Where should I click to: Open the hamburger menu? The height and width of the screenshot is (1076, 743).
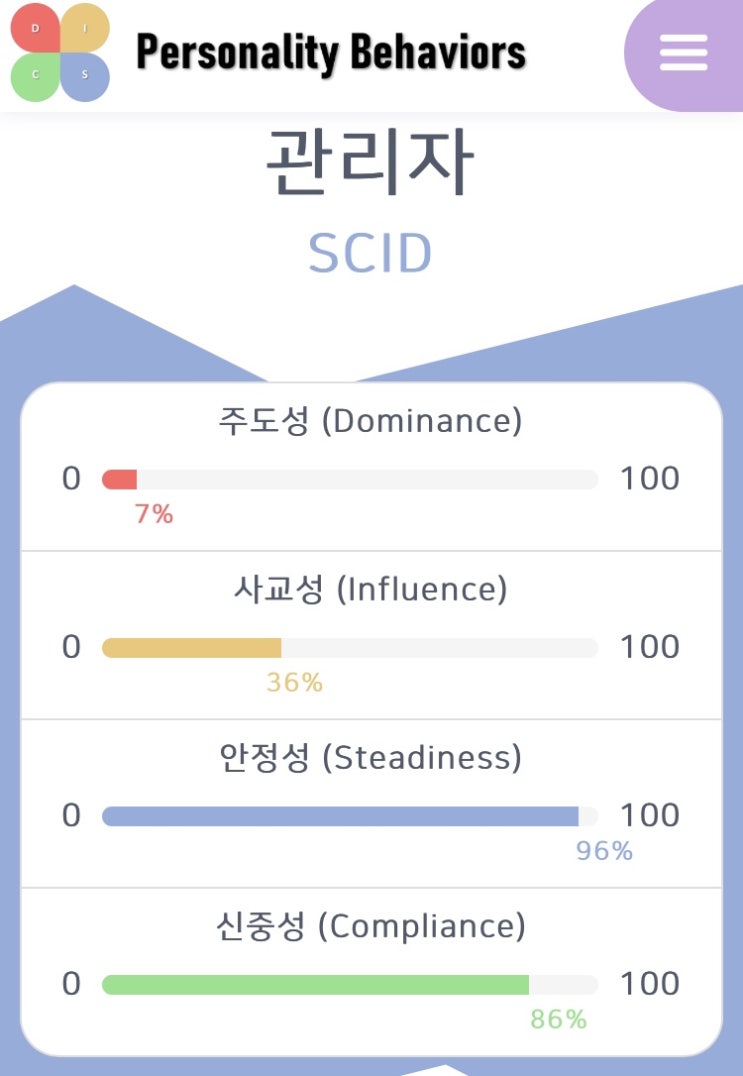pos(684,52)
